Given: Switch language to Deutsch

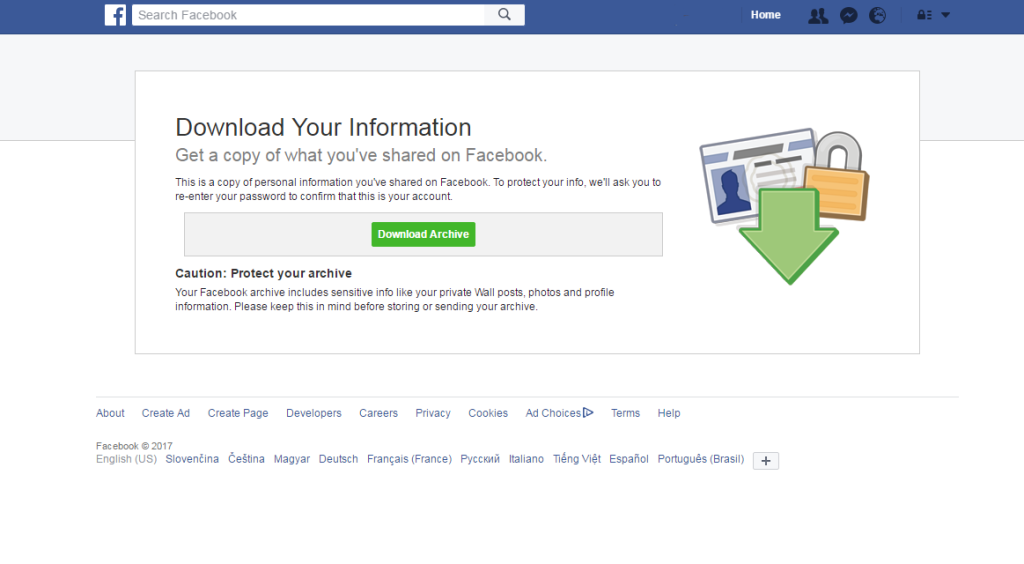Looking at the screenshot, I should pyautogui.click(x=338, y=459).
